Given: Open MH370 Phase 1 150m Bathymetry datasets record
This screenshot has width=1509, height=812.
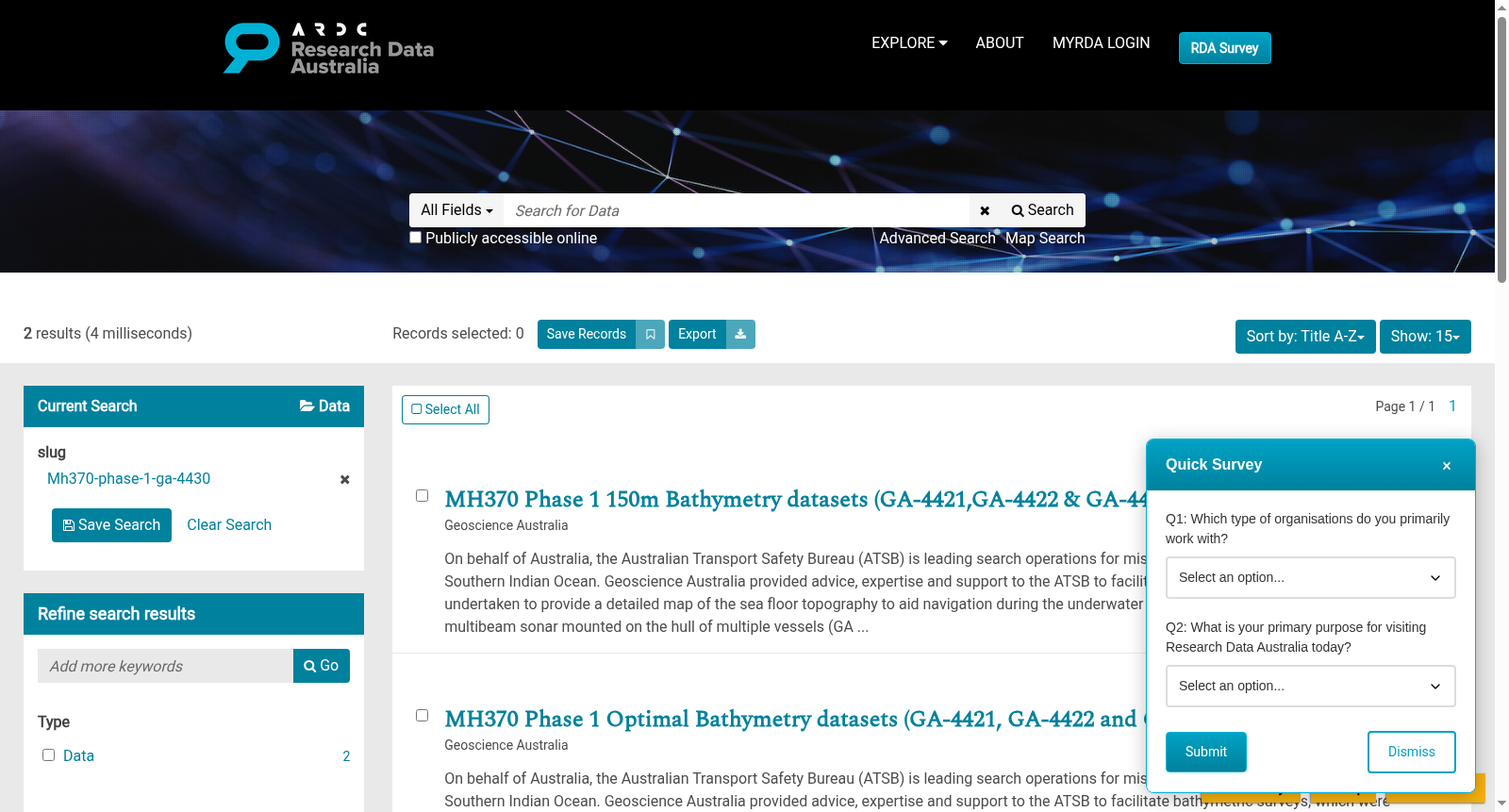Looking at the screenshot, I should point(796,499).
